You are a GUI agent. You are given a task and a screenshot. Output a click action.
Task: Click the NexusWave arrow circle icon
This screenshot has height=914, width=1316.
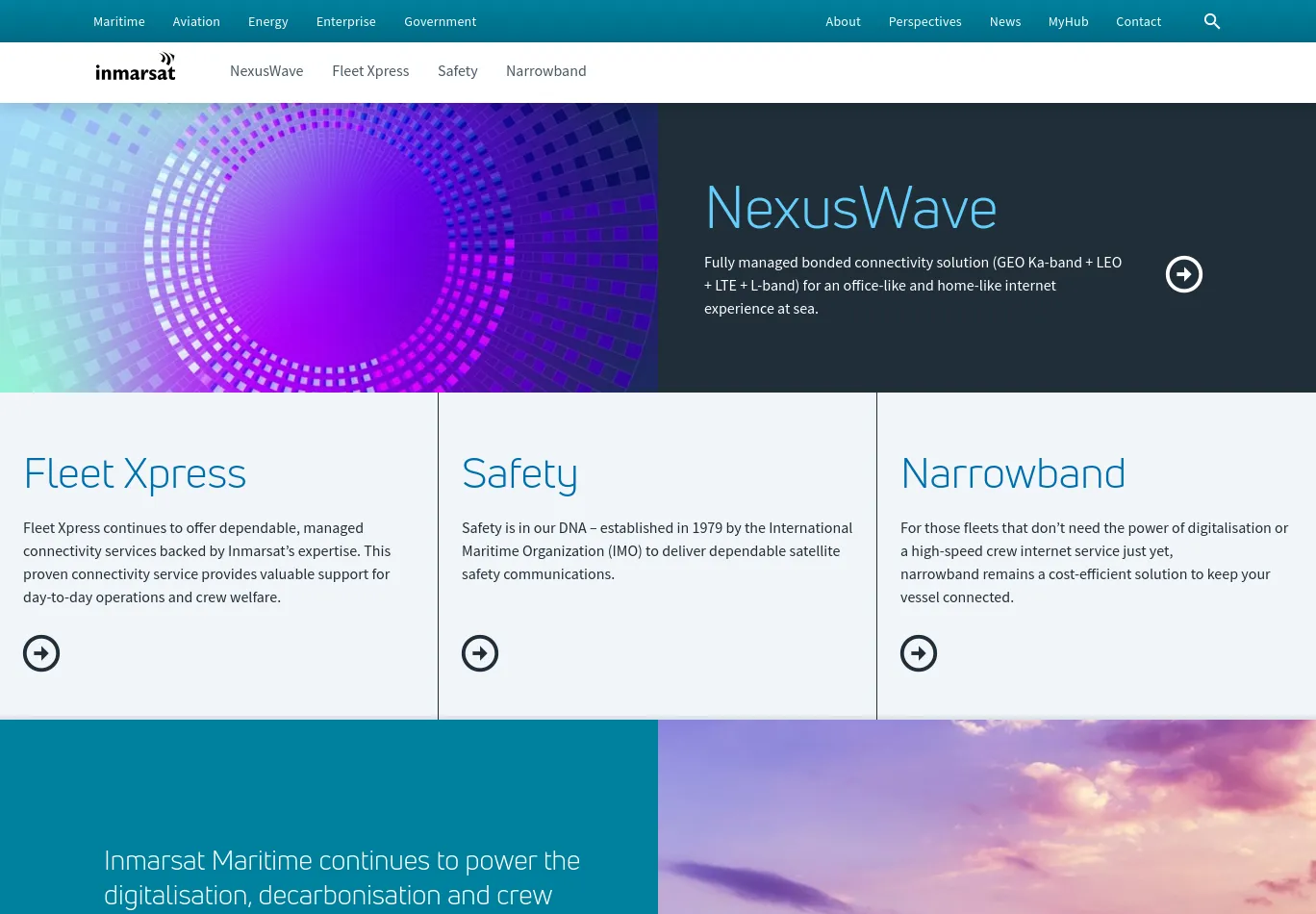pos(1183,274)
